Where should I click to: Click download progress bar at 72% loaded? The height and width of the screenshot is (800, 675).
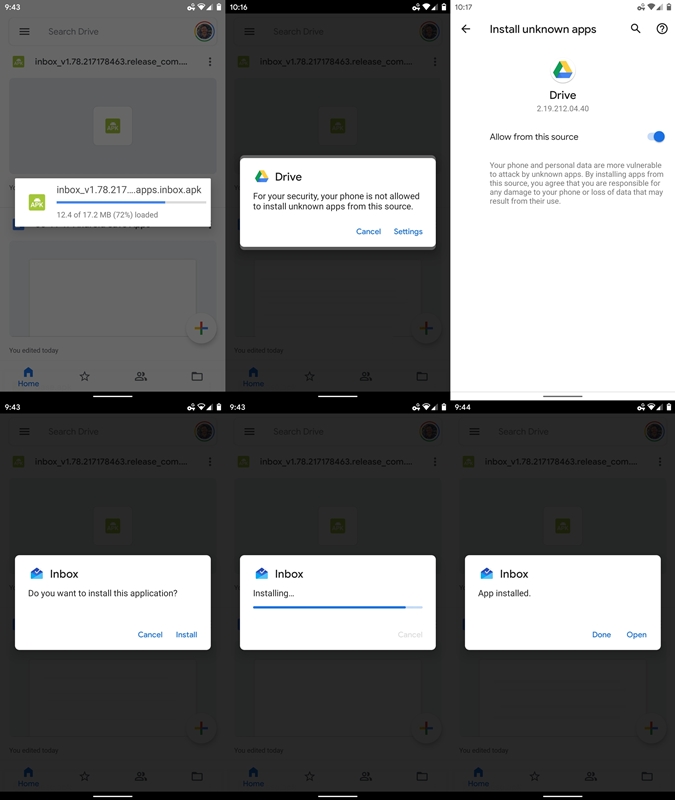131,203
